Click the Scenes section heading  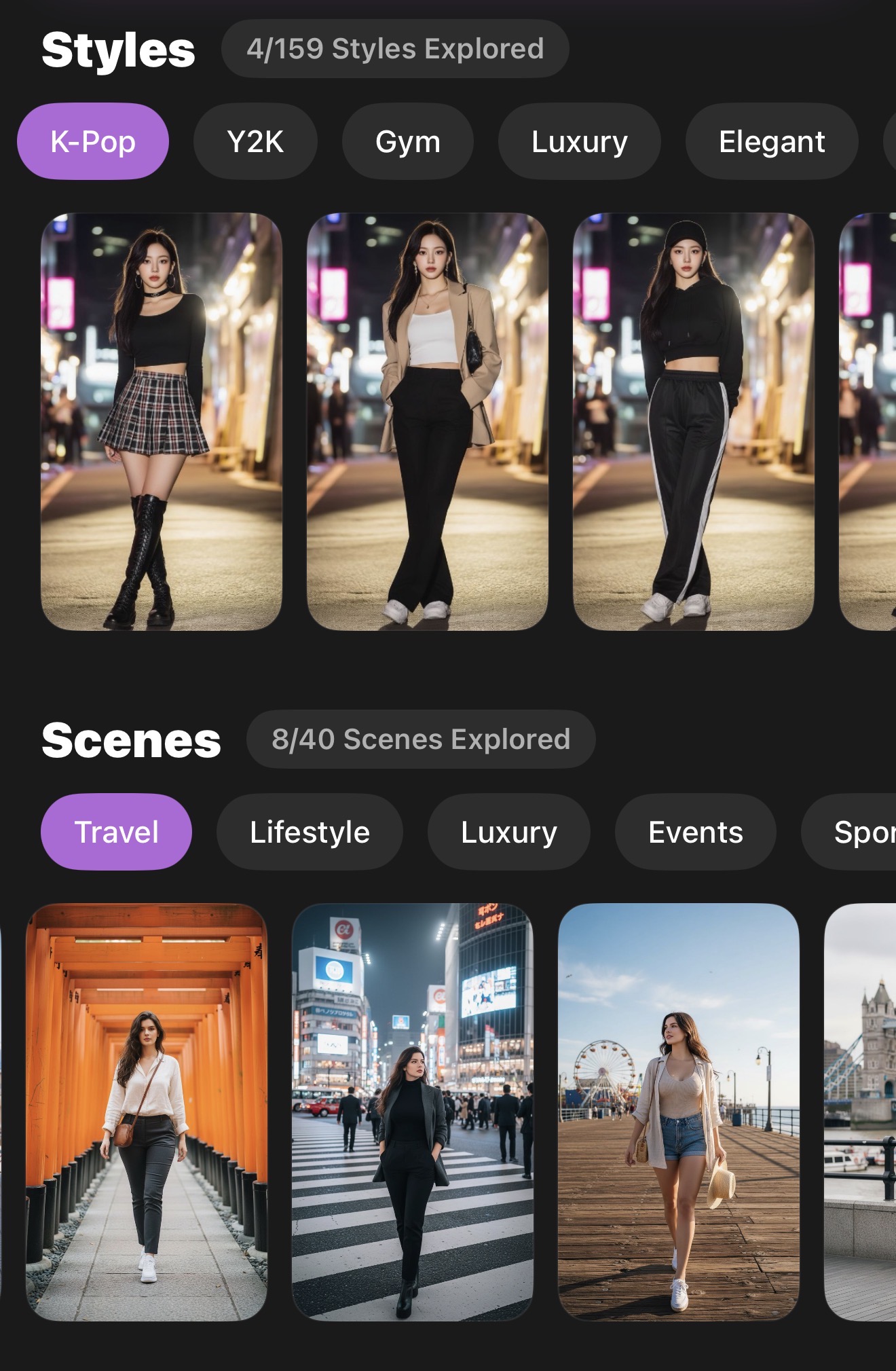pos(131,740)
